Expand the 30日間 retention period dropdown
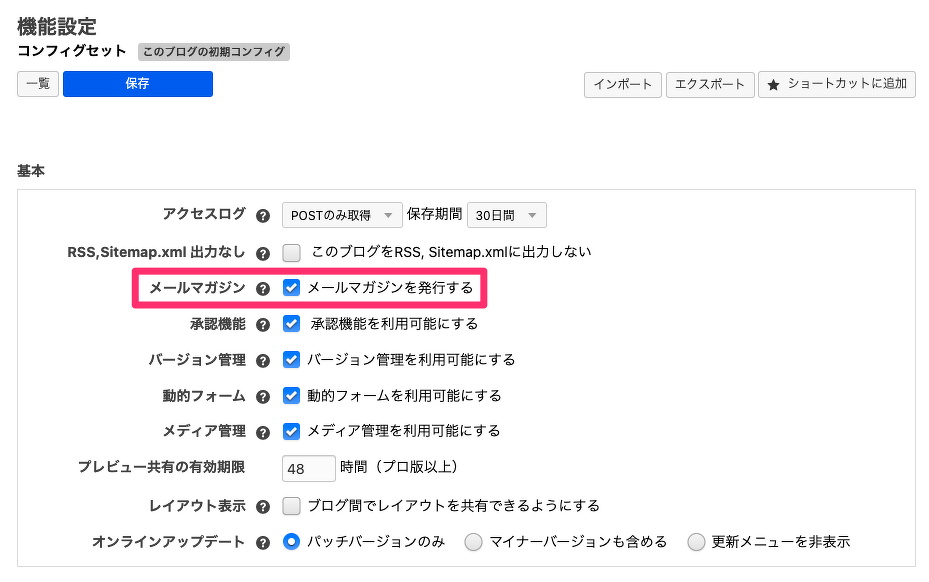 pyautogui.click(x=507, y=215)
